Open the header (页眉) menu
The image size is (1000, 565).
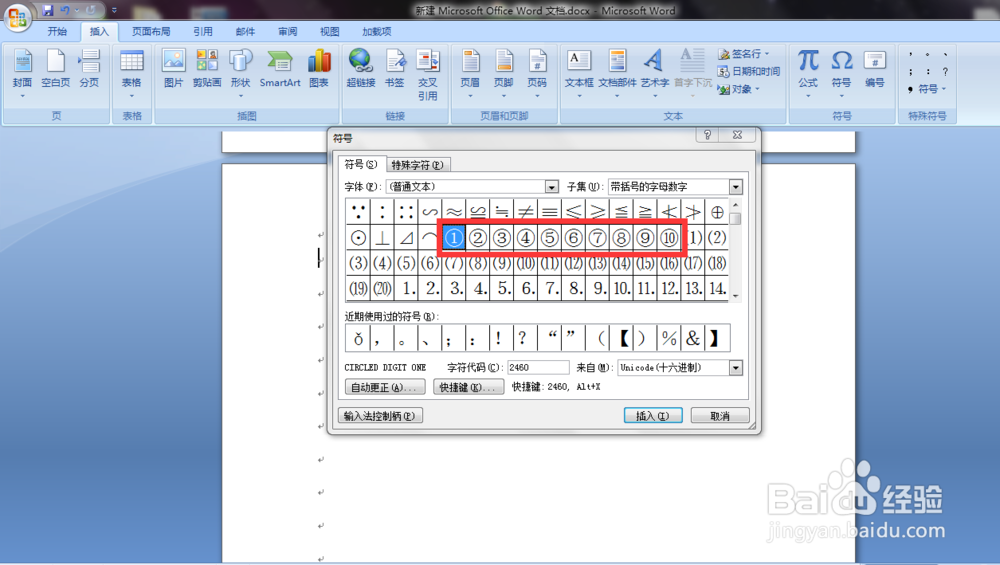pyautogui.click(x=470, y=72)
